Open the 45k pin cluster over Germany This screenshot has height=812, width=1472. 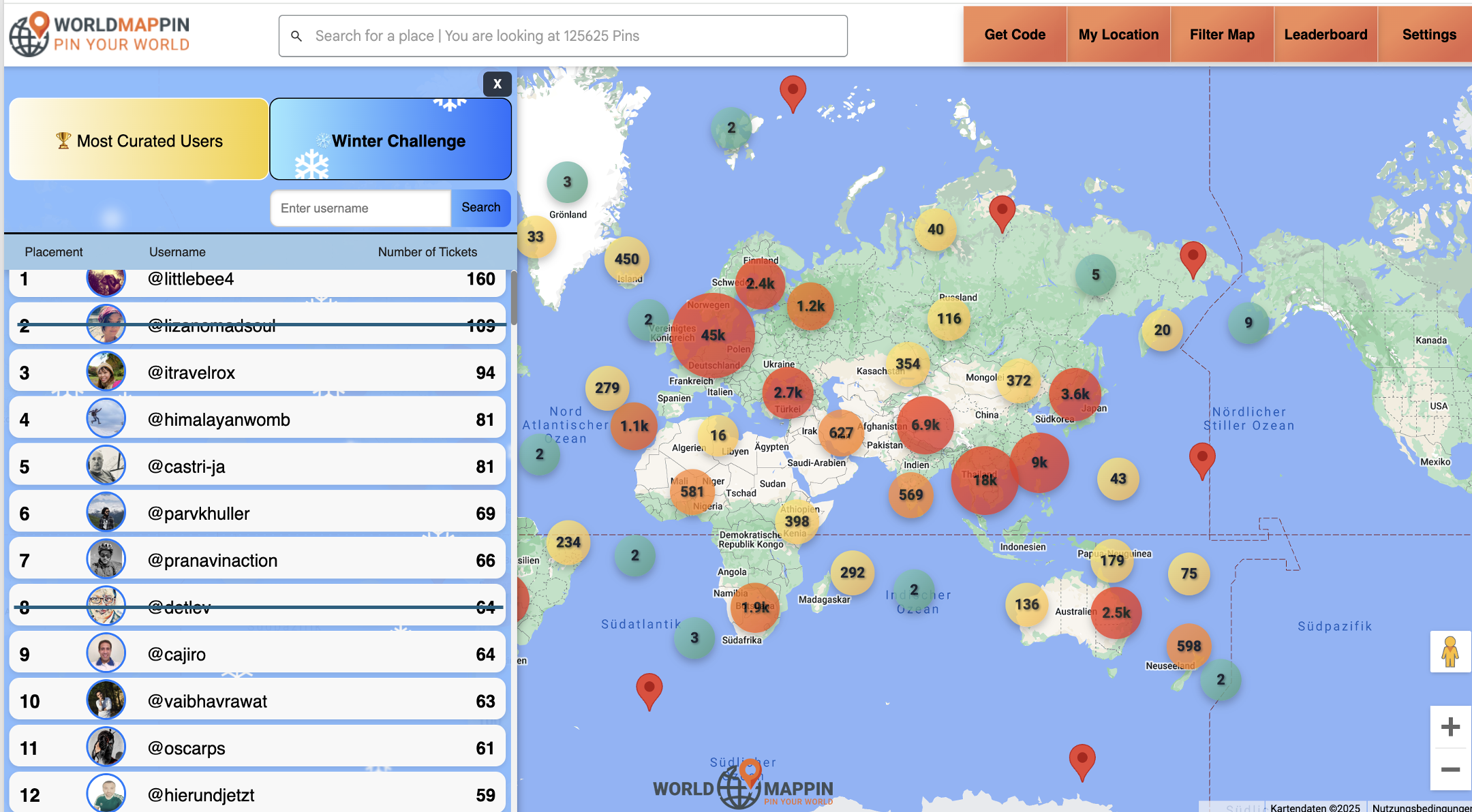click(713, 335)
